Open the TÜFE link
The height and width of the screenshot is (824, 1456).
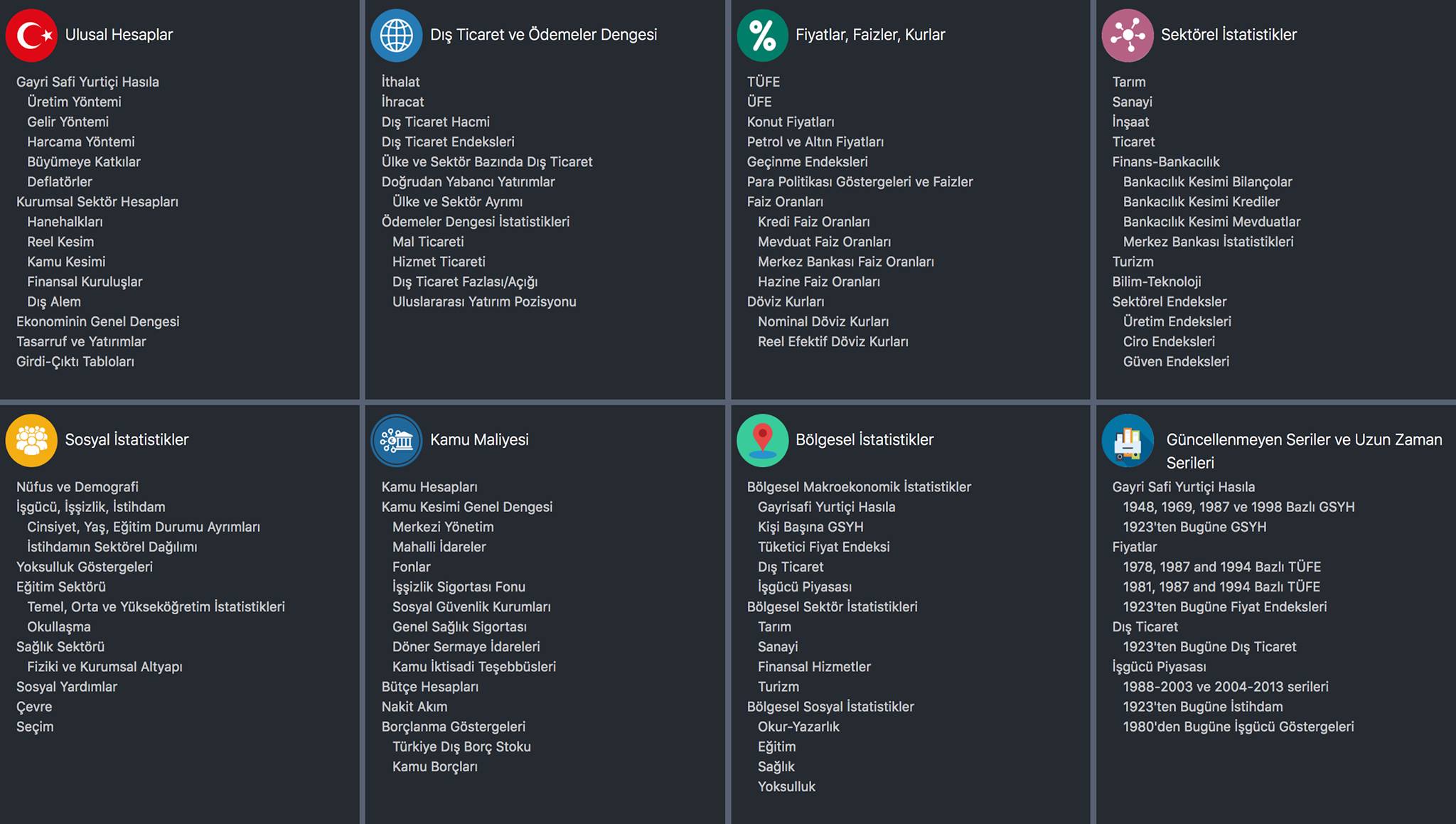[764, 82]
